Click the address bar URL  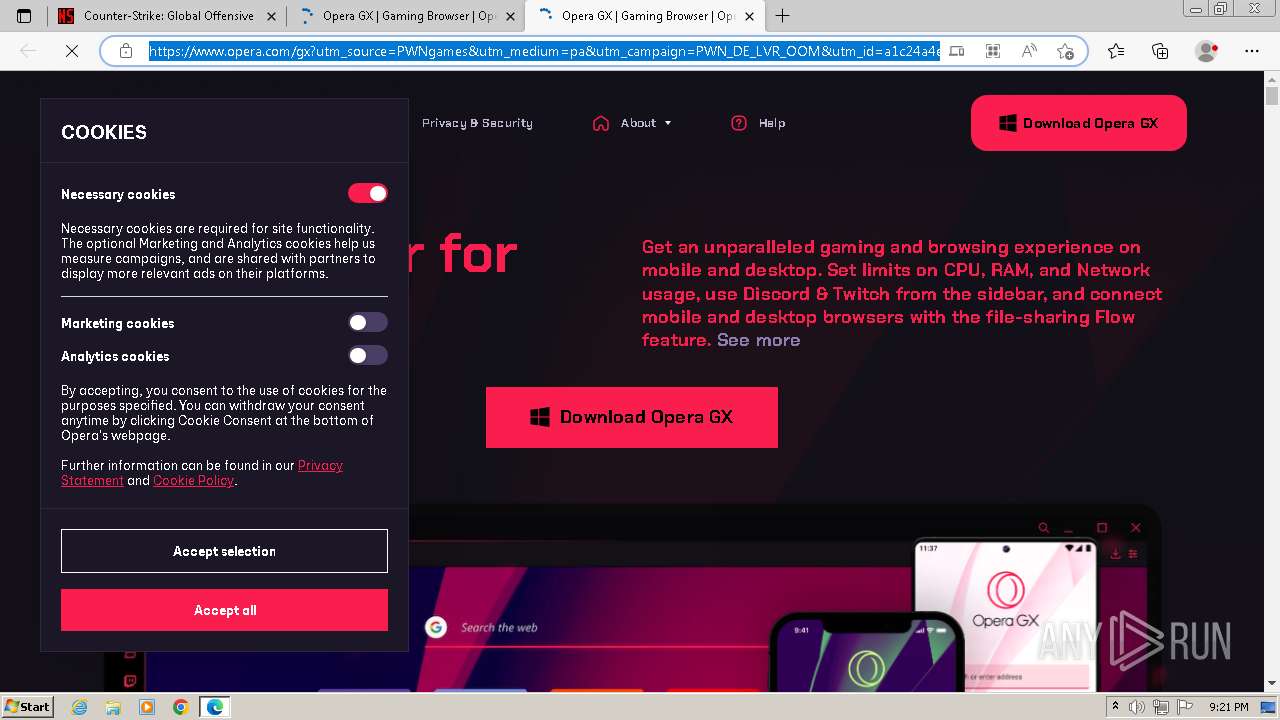tap(544, 51)
